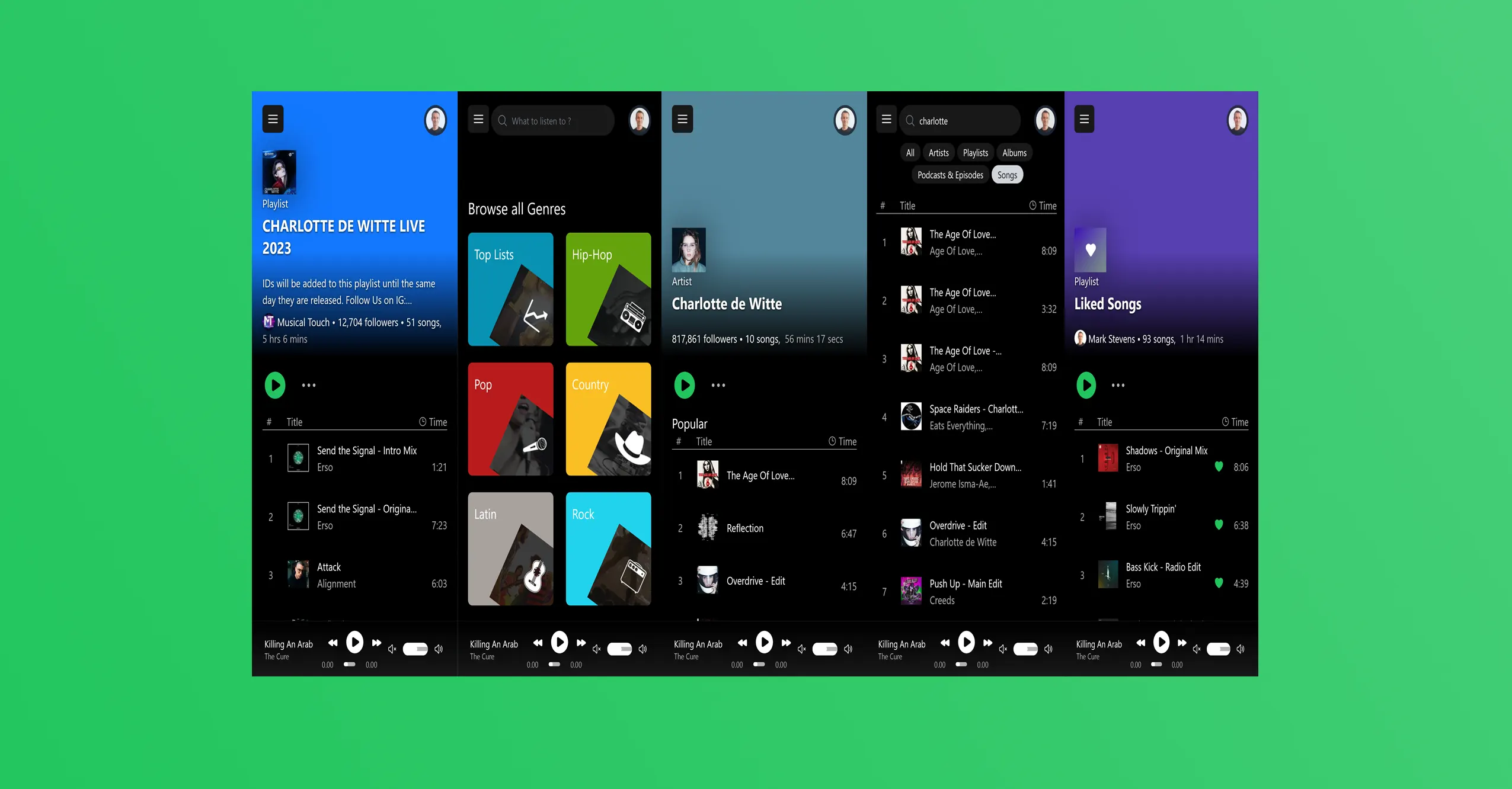Select the Playlists search filter
Viewport: 1512px width, 789px height.
point(975,153)
